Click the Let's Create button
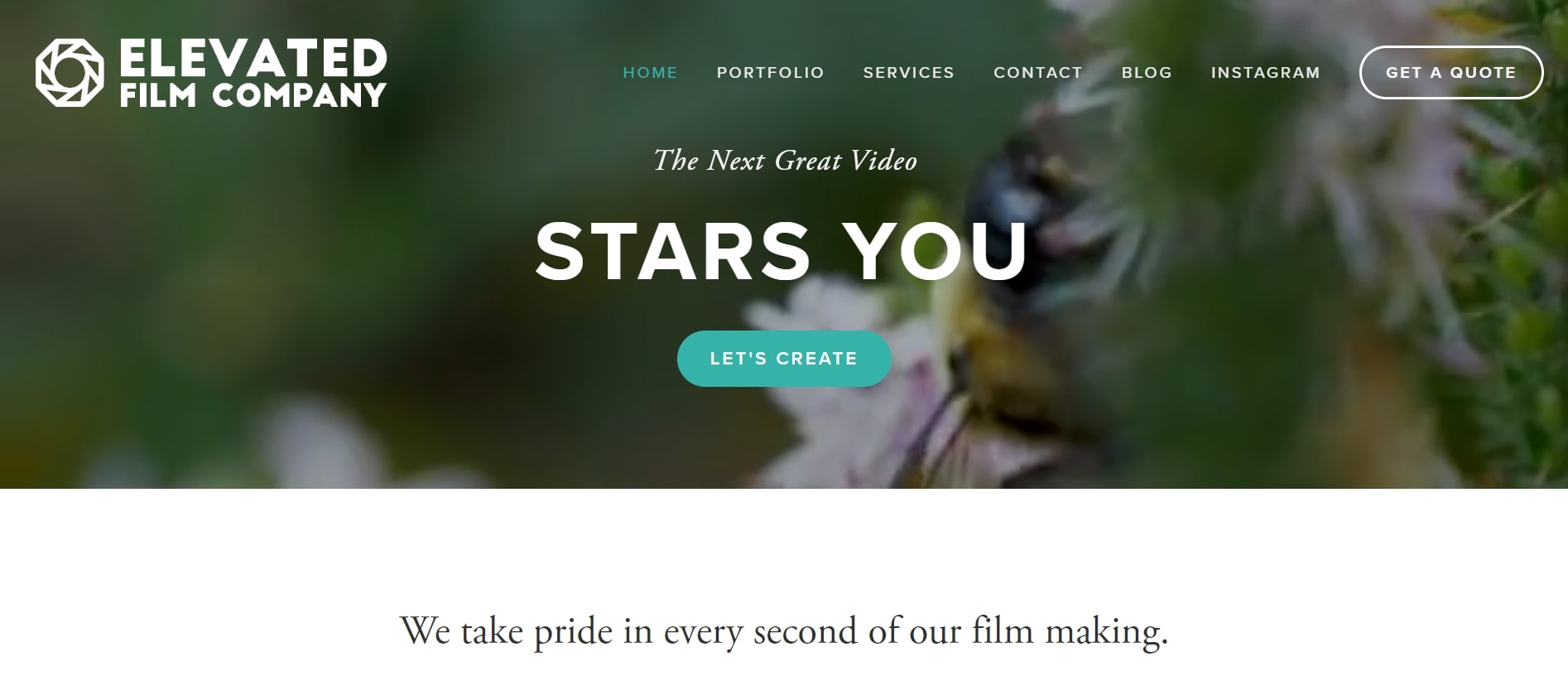This screenshot has width=1568, height=676. 784,359
